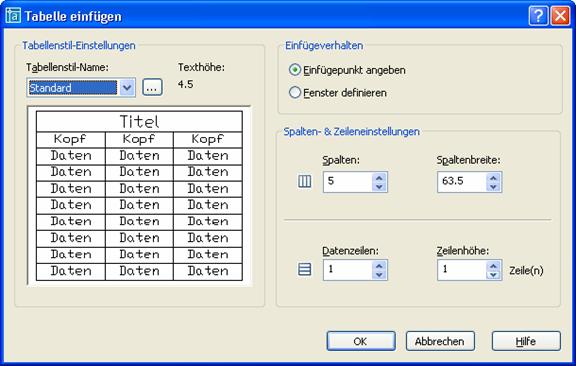Click the table style preview thumbnail

point(139,195)
